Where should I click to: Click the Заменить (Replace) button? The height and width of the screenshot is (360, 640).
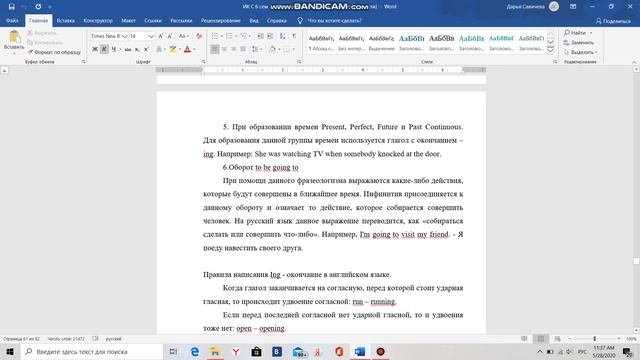[x=579, y=42]
